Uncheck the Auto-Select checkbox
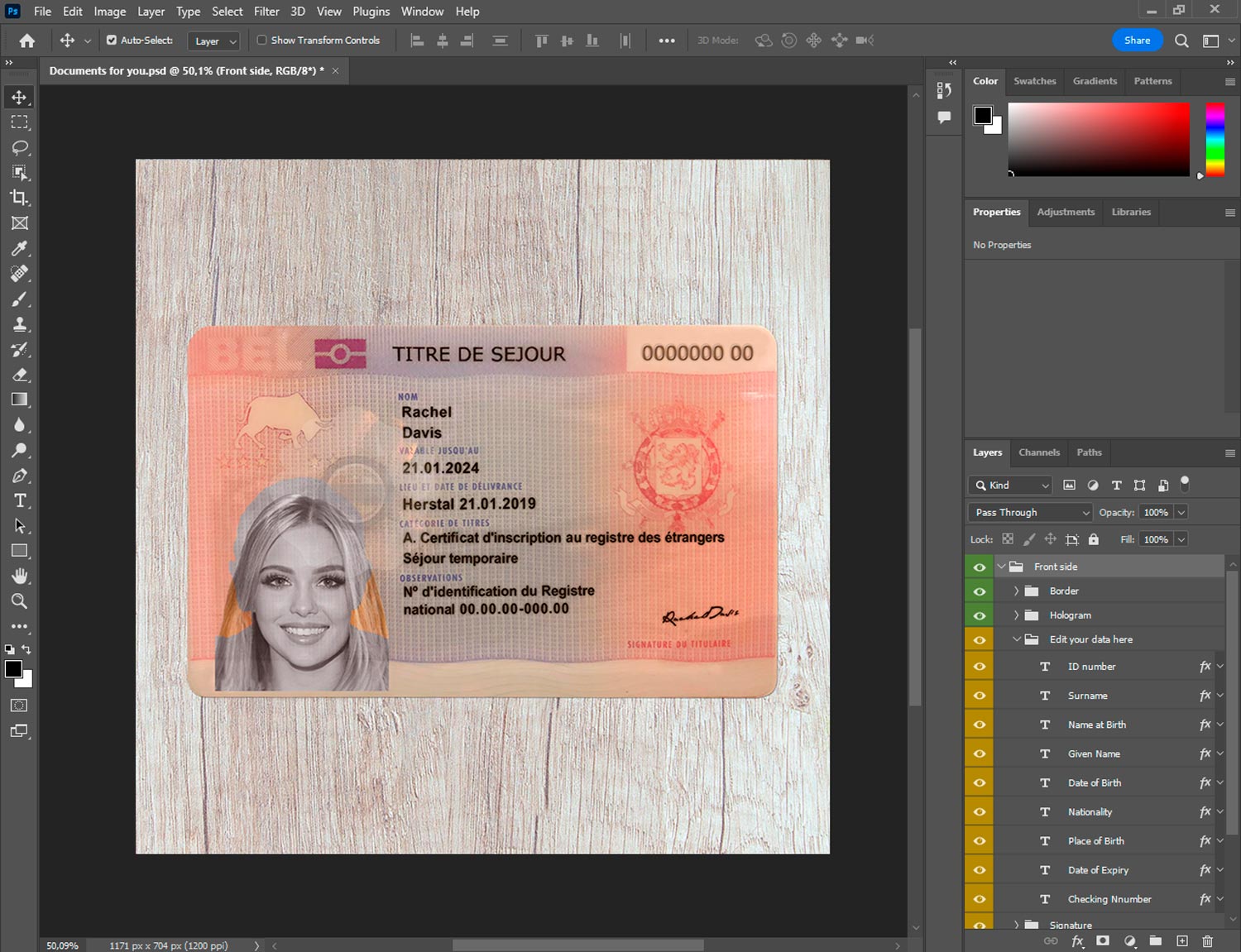1241x952 pixels. click(112, 40)
